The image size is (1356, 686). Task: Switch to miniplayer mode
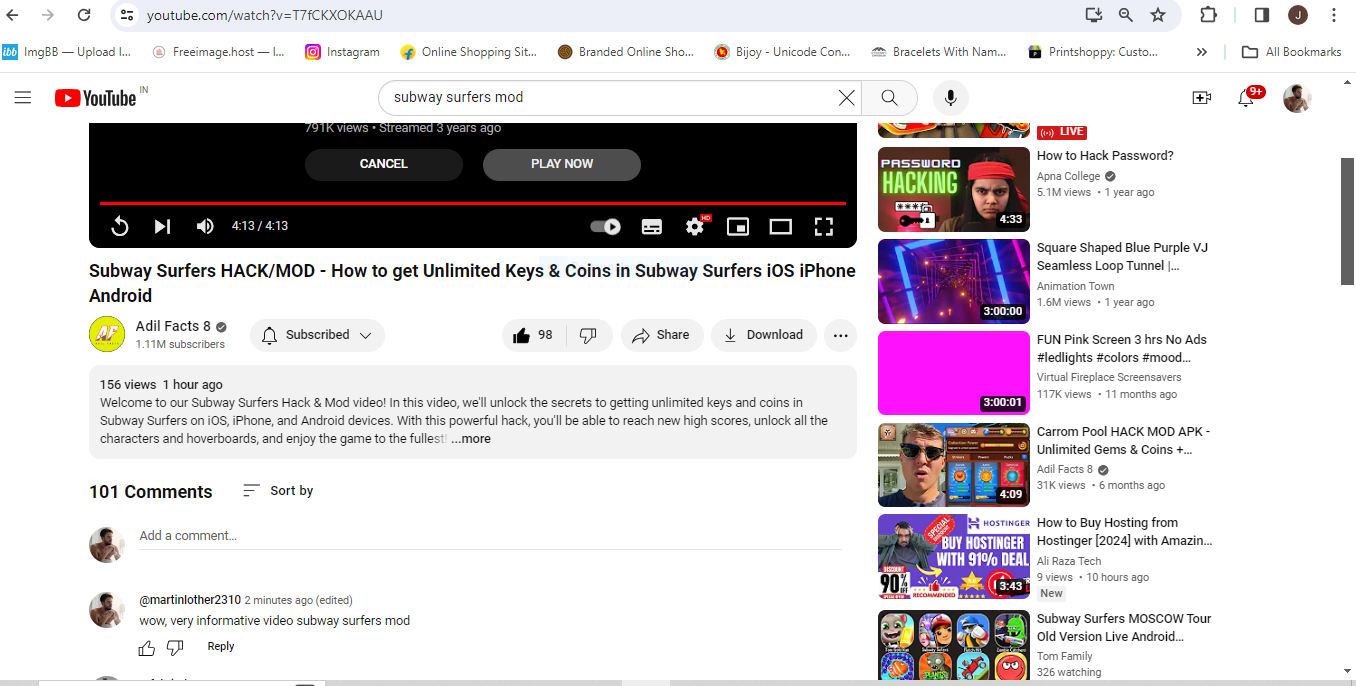point(738,226)
